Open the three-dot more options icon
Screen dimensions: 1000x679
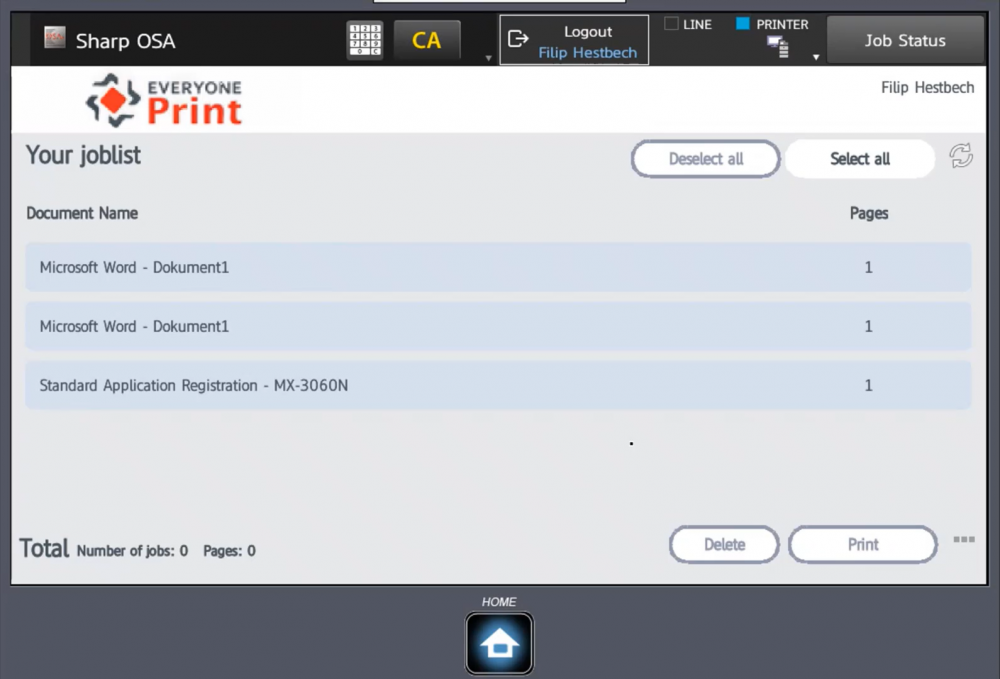point(963,540)
